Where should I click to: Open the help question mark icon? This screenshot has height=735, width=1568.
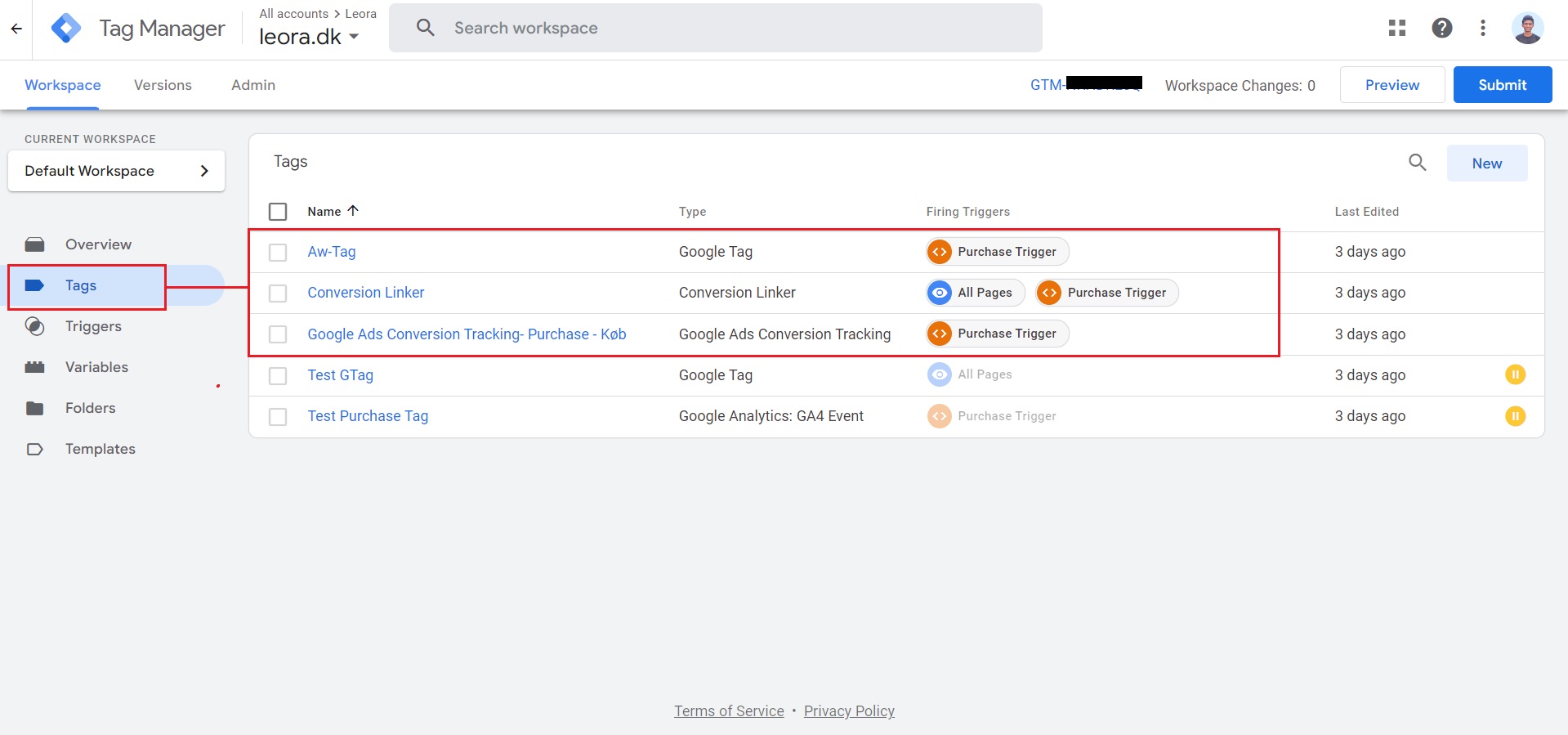(1442, 29)
